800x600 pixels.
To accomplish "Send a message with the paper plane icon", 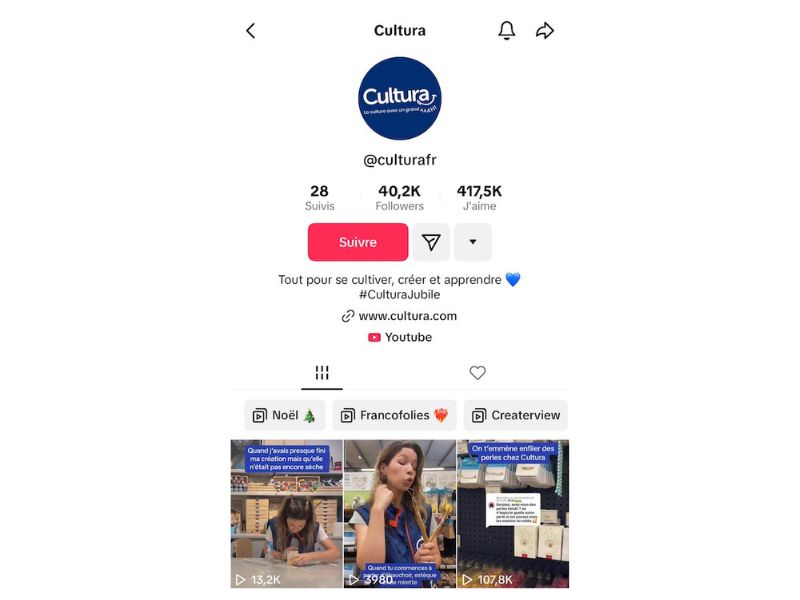I will tap(431, 242).
